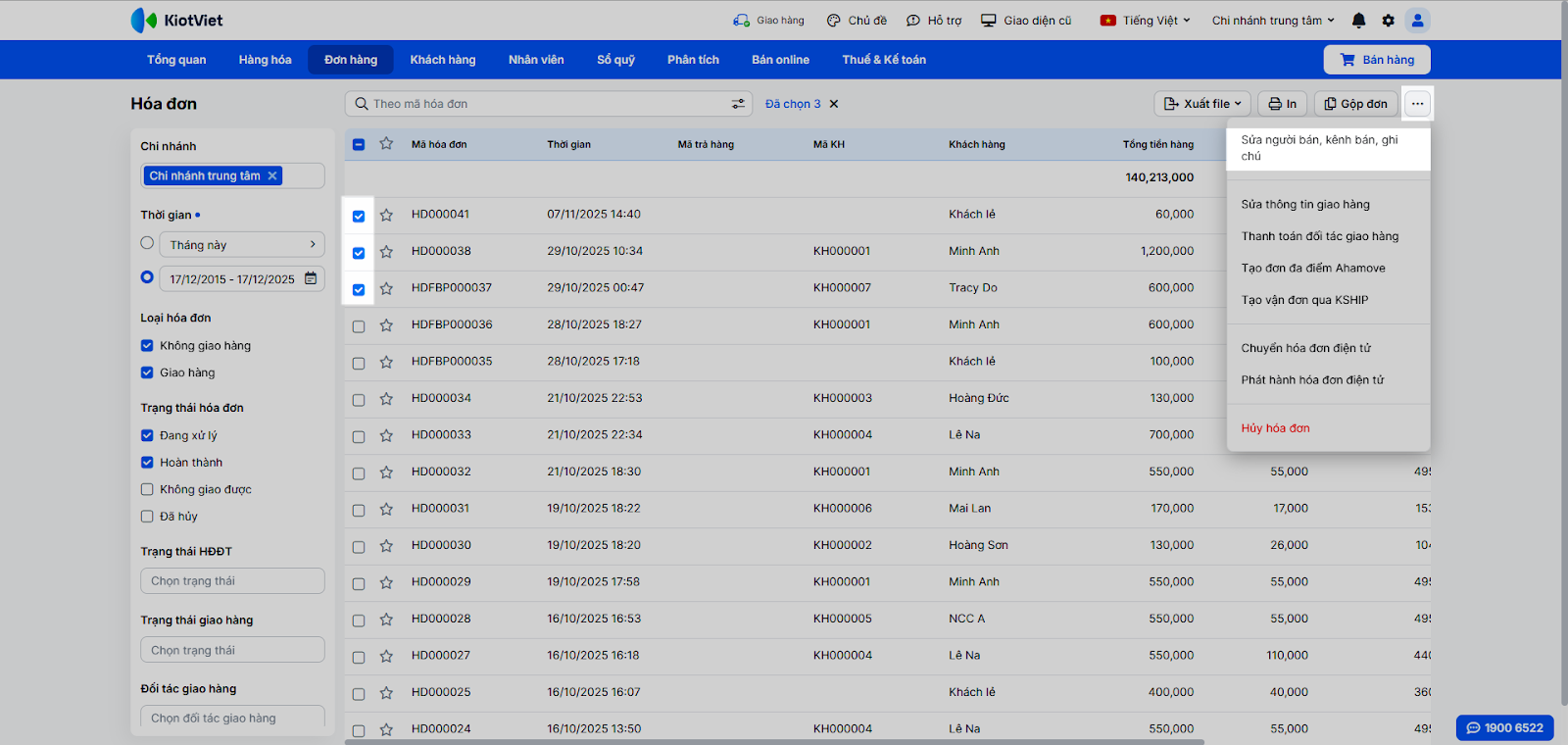Click the Gộp đơn button
This screenshot has height=745, width=1568.
[x=1355, y=104]
